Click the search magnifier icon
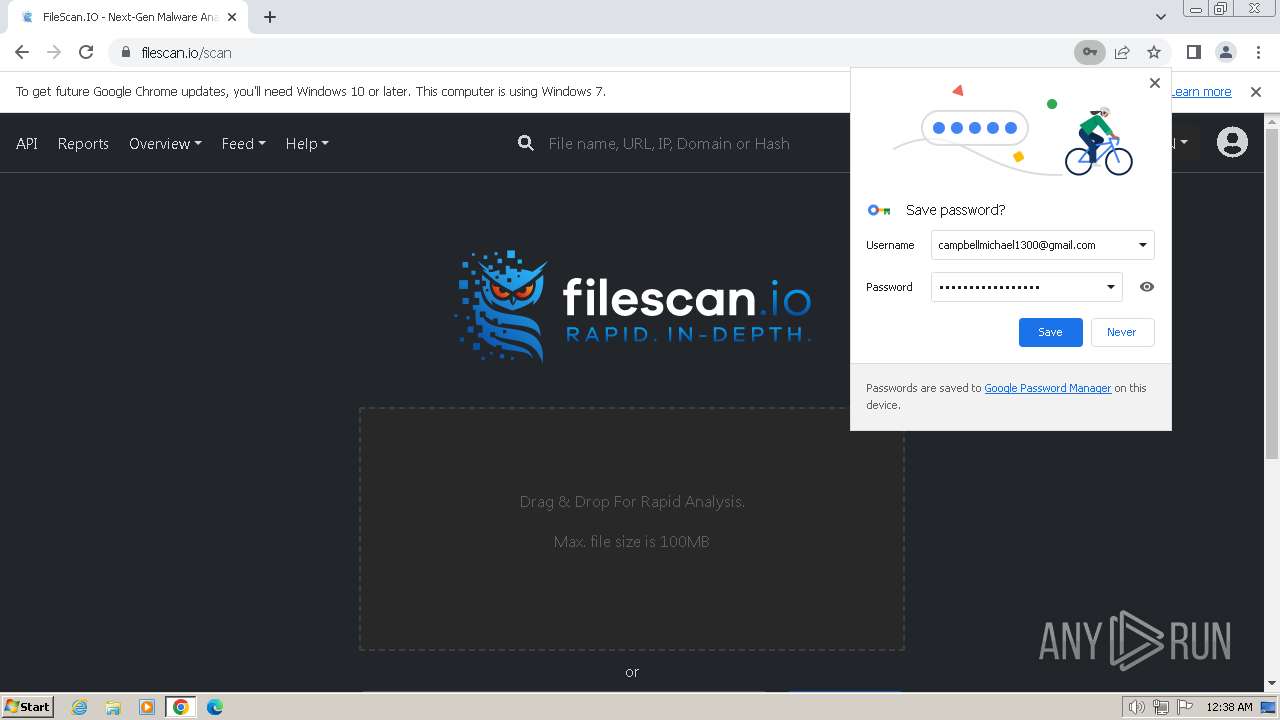Image resolution: width=1280 pixels, height=720 pixels. pyautogui.click(x=526, y=143)
